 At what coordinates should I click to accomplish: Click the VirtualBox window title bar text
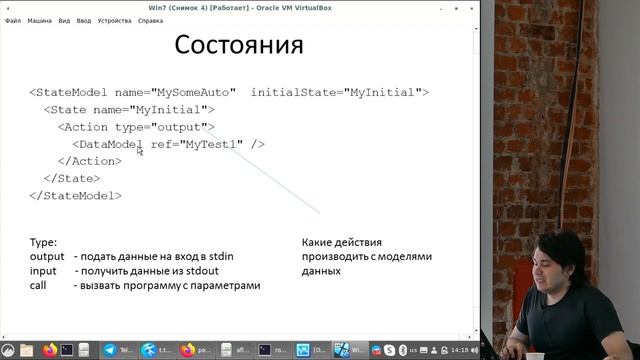240,8
